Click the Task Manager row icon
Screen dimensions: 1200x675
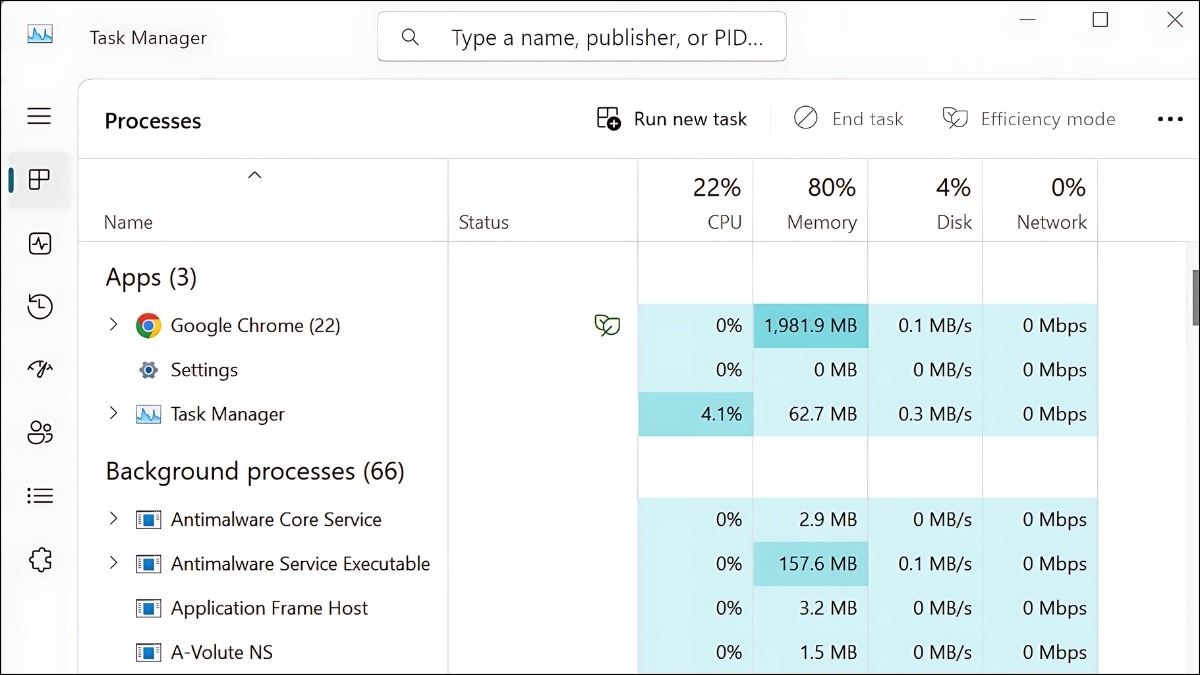coord(148,414)
